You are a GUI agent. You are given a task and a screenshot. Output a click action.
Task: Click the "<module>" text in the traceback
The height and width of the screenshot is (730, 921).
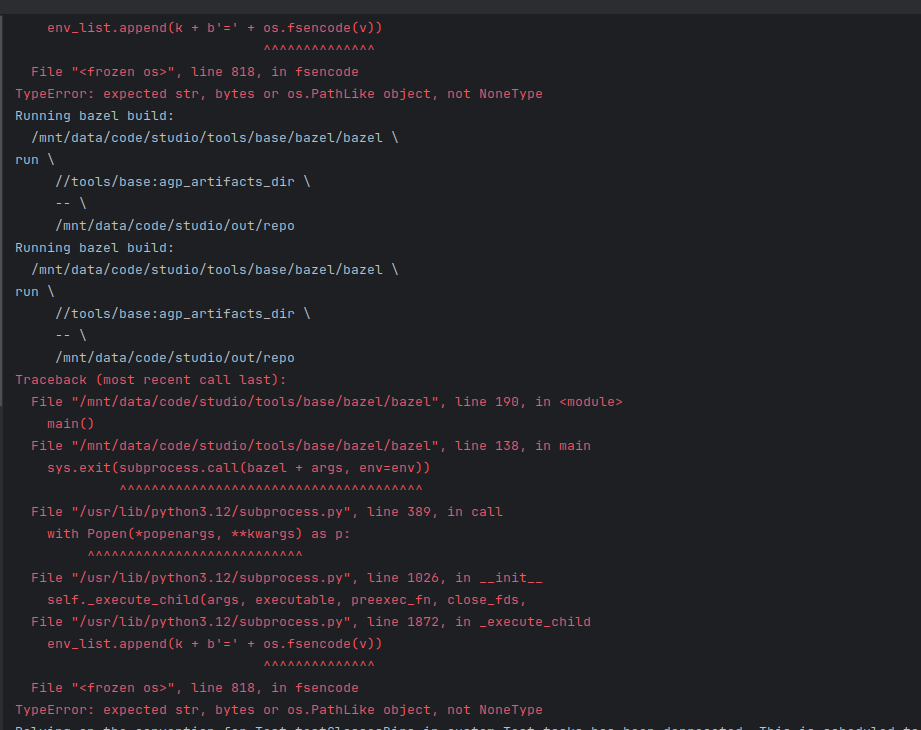coord(591,402)
